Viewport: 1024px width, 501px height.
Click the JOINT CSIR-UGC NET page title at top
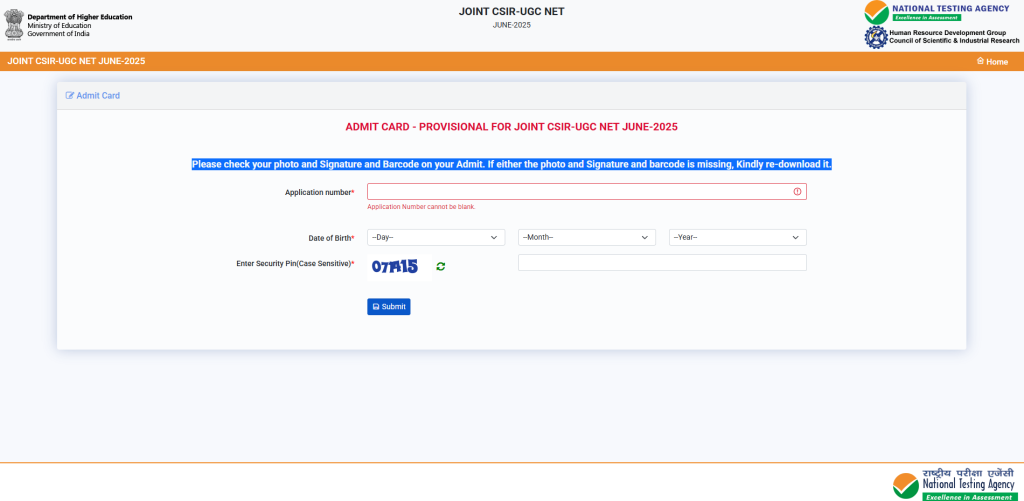(511, 12)
